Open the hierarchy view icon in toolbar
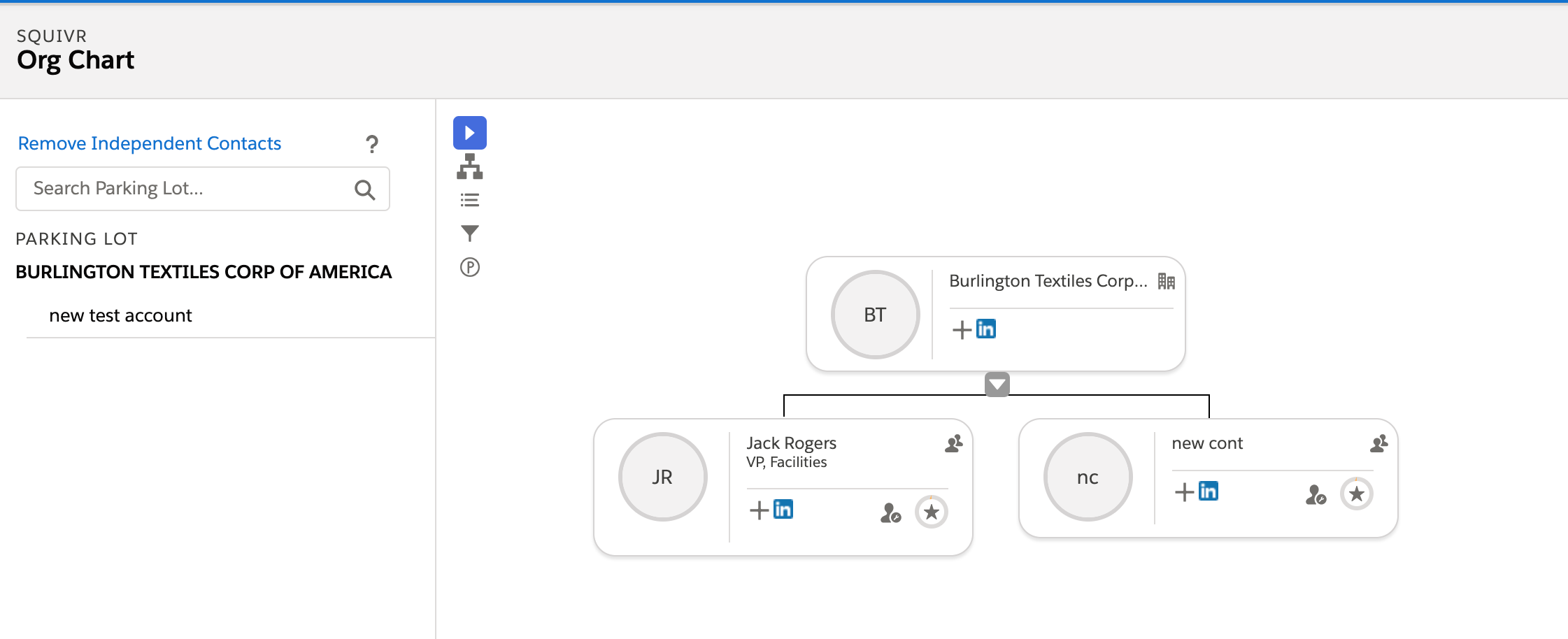Screen dimensions: 1568x639 tap(469, 166)
